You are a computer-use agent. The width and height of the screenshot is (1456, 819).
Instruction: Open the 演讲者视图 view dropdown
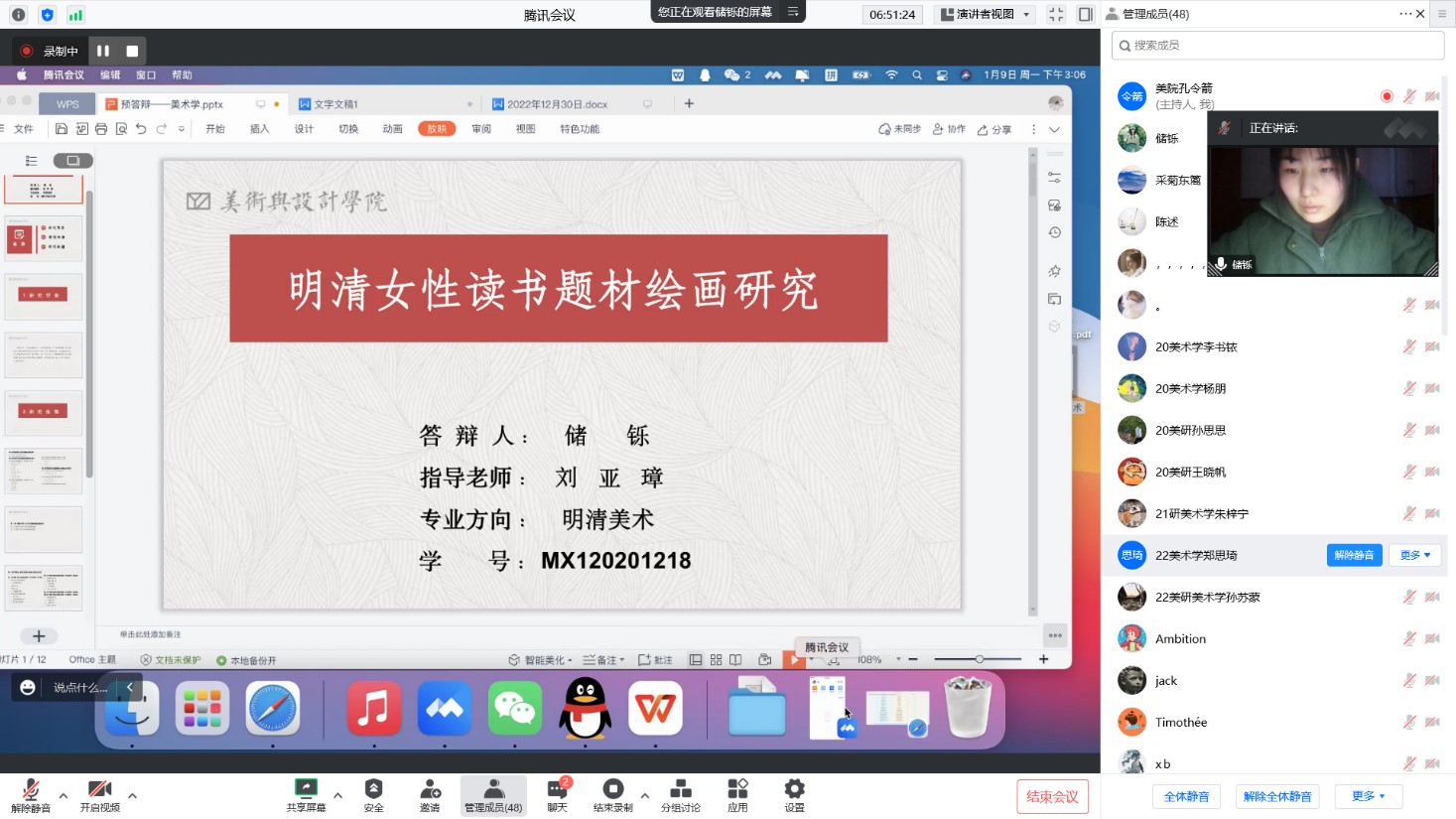(986, 14)
